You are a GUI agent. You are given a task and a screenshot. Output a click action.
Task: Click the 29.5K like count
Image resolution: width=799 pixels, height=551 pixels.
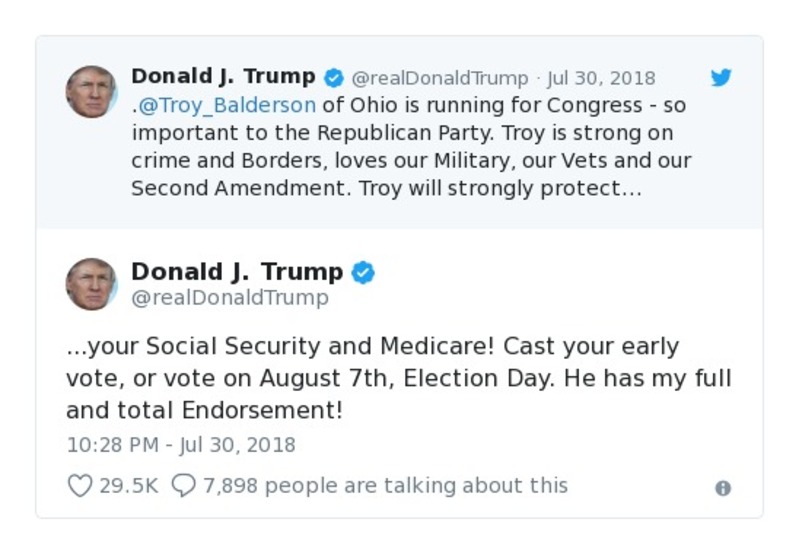click(128, 486)
